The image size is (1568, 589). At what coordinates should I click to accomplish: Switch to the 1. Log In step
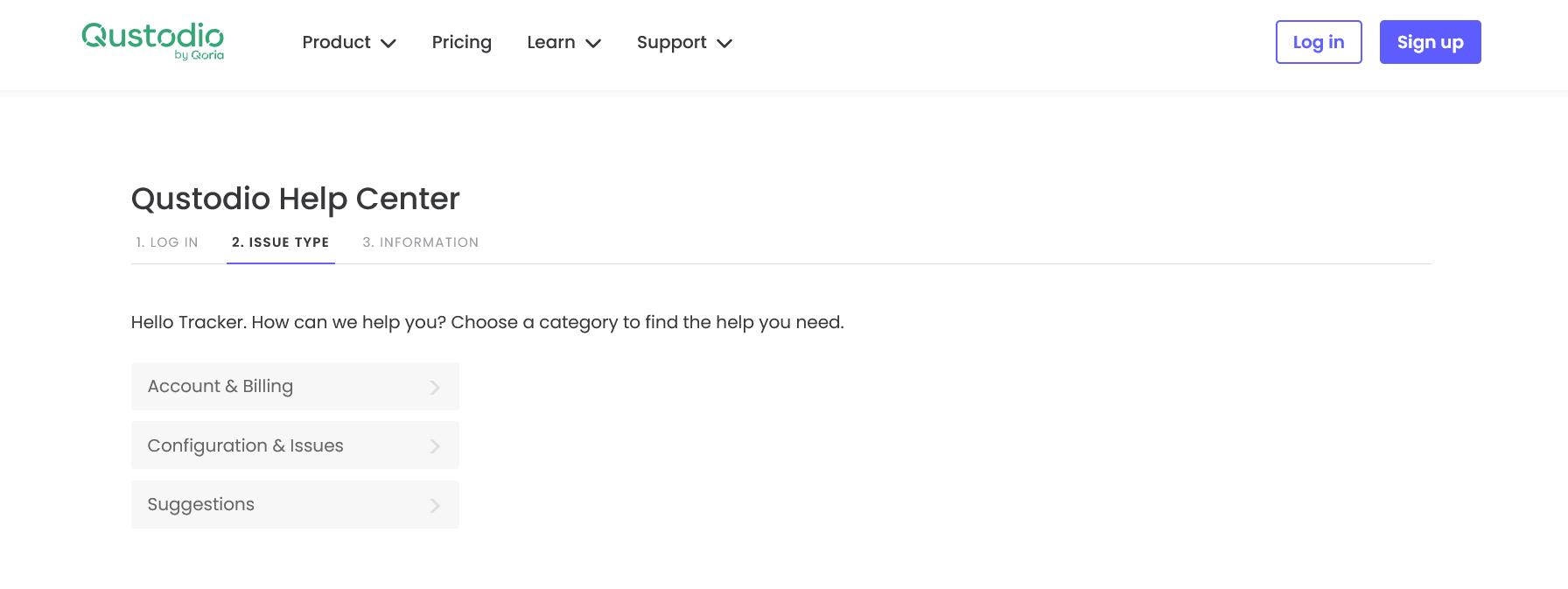pos(167,242)
